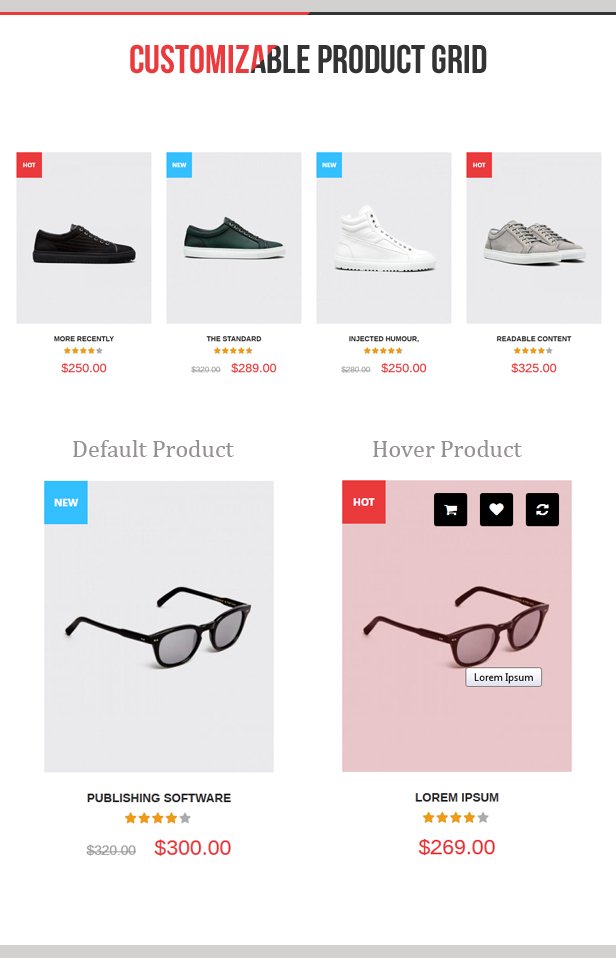Viewport: 616px width, 958px height.
Task: Open the white high-top shoe image
Action: [384, 238]
